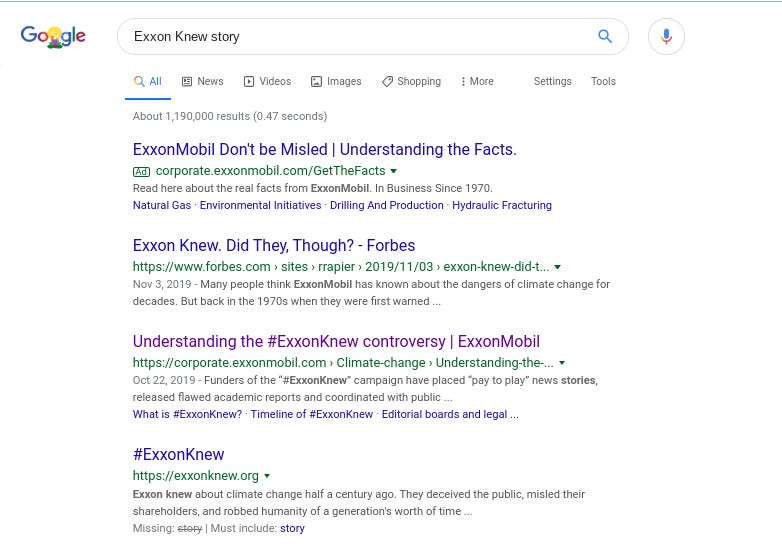Open 'Exxon Knew. Did They, Though? - Forbes'
The image size is (782, 544).
[274, 245]
